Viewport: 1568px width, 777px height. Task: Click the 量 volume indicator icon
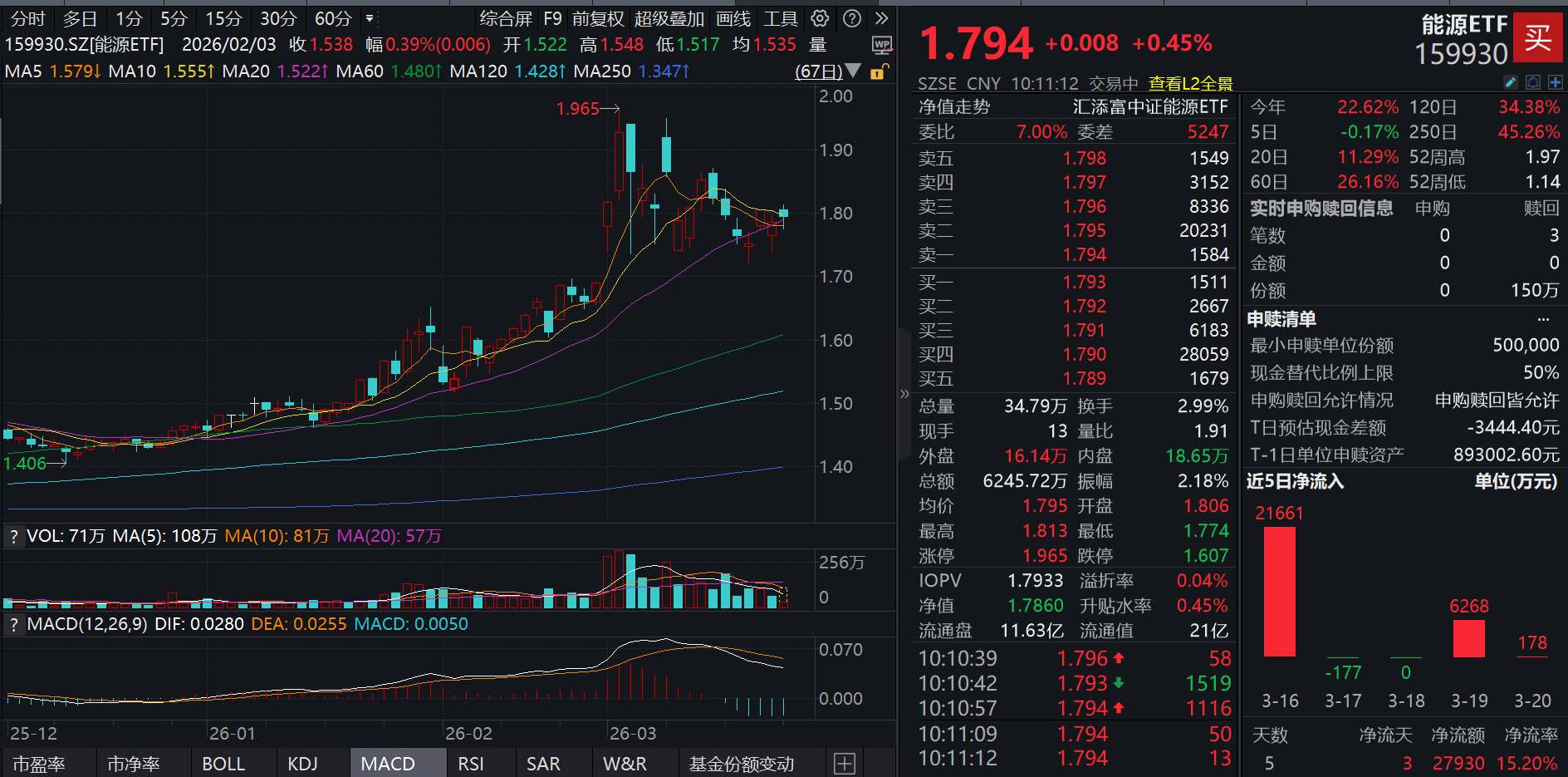click(817, 44)
